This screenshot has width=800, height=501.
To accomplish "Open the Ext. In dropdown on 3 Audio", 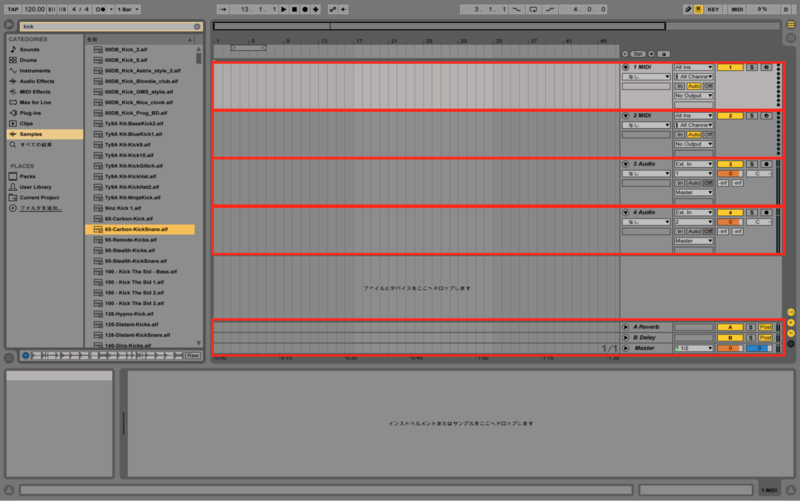I will [693, 164].
